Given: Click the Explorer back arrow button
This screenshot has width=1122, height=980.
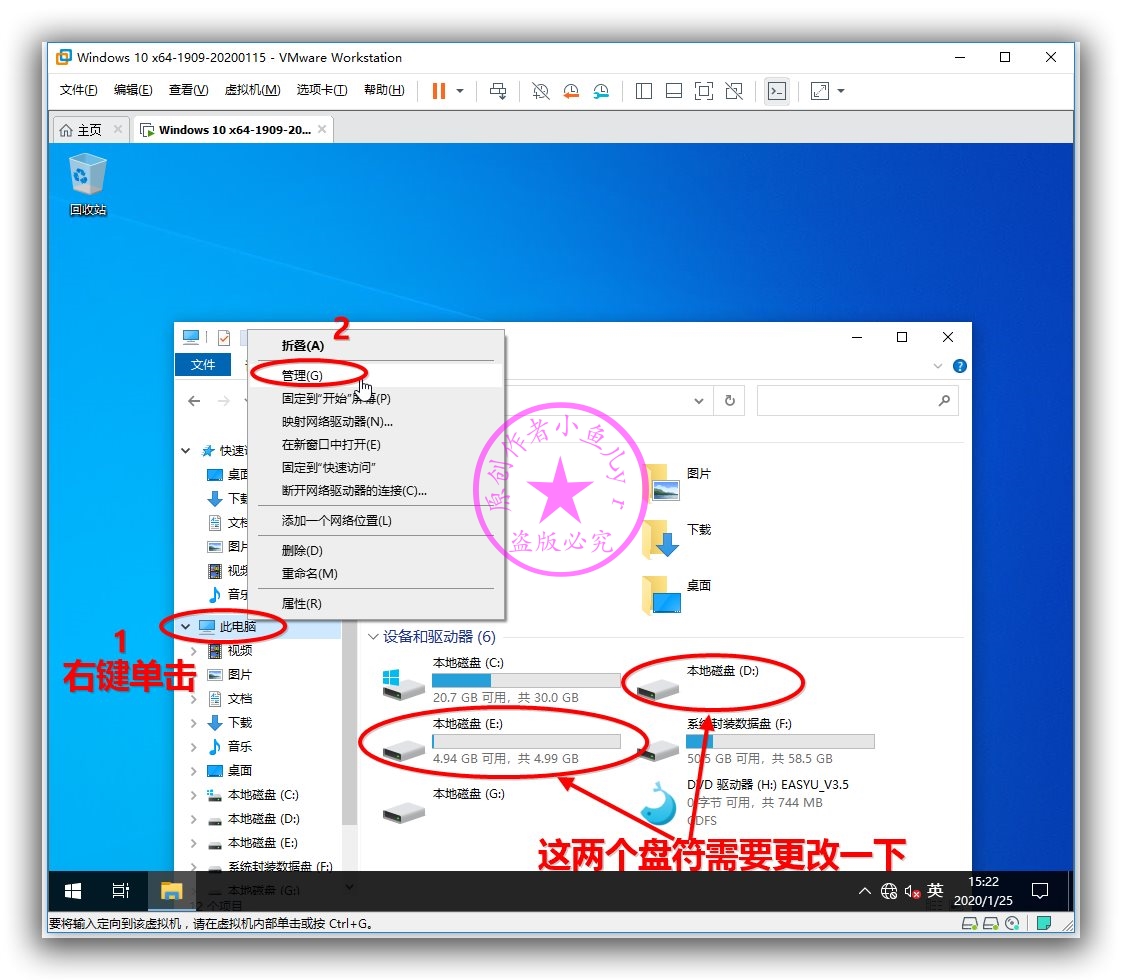Looking at the screenshot, I should pos(194,401).
